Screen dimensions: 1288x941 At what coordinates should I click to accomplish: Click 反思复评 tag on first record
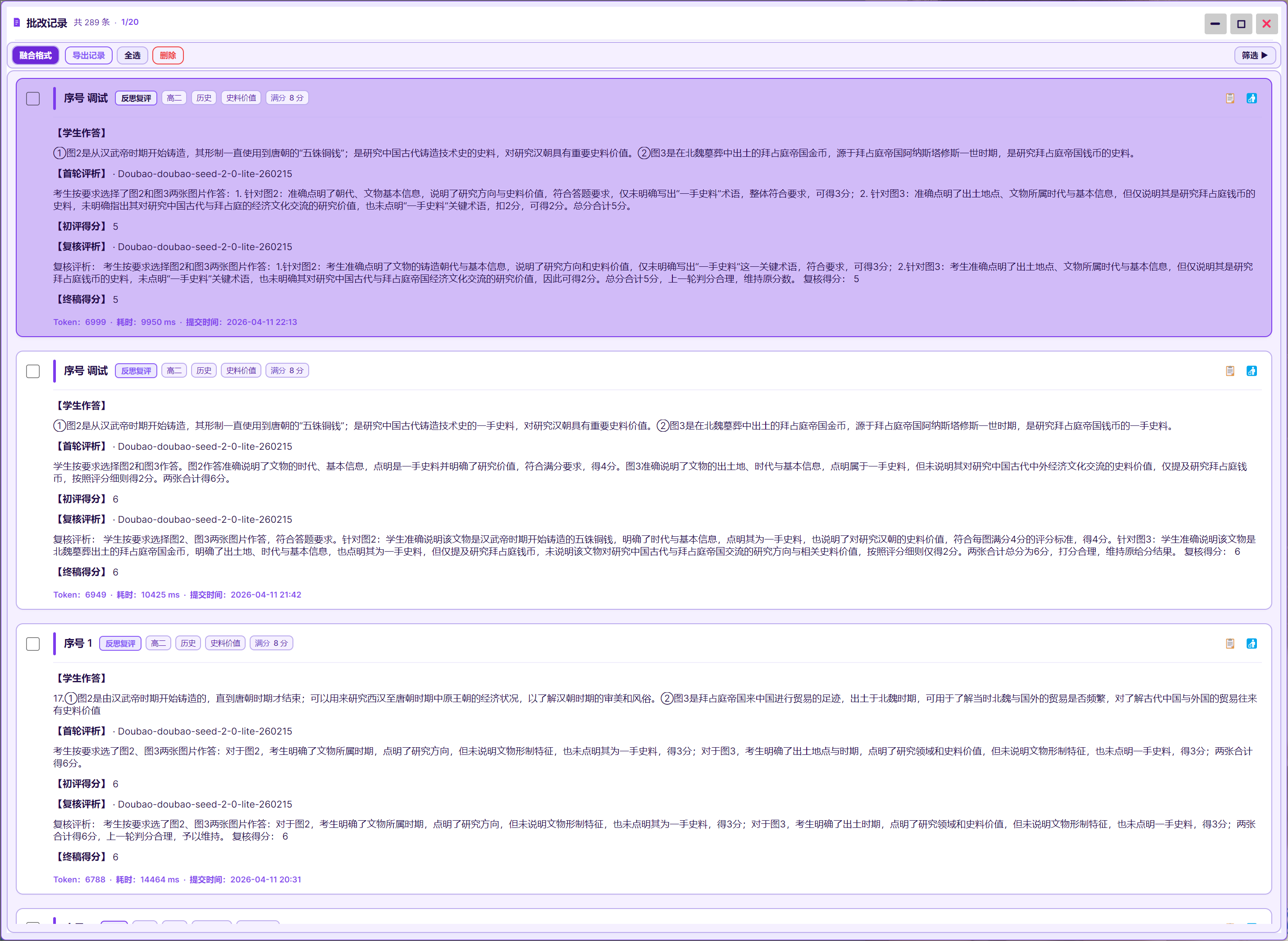pos(136,98)
